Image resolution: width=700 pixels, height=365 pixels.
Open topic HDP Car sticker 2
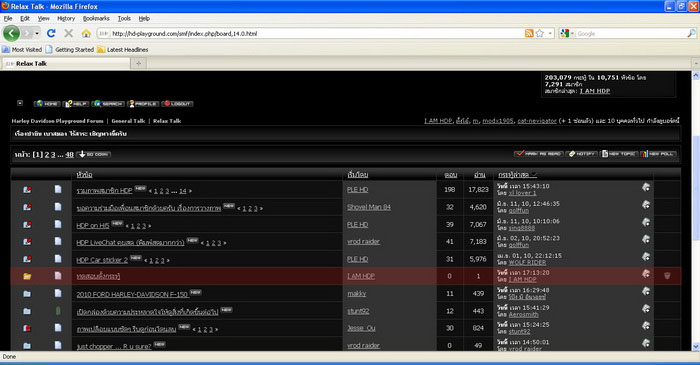coord(102,260)
